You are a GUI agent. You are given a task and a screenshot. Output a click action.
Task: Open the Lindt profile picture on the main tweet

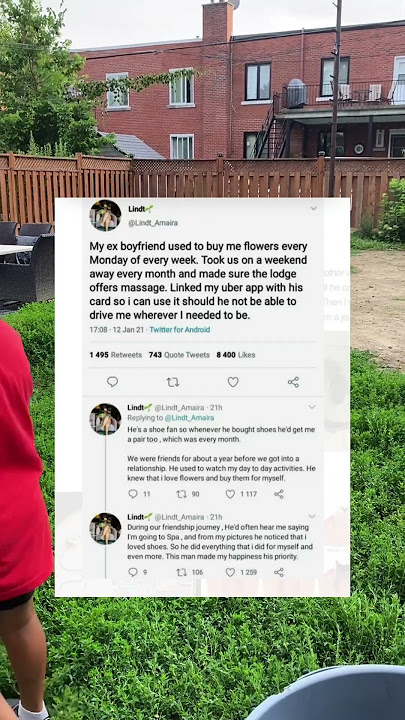[106, 215]
